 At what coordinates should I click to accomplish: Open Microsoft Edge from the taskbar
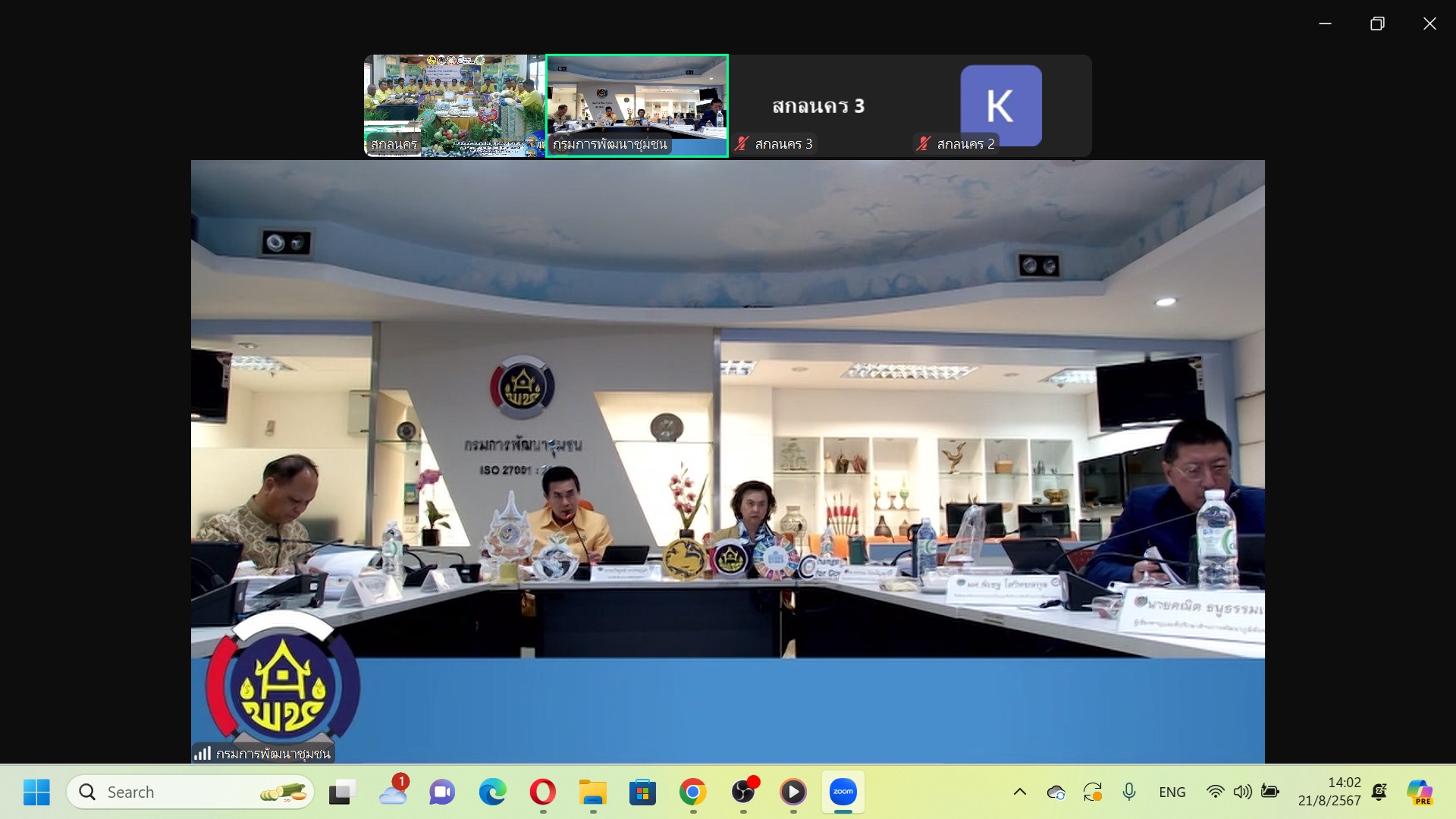pyautogui.click(x=493, y=792)
